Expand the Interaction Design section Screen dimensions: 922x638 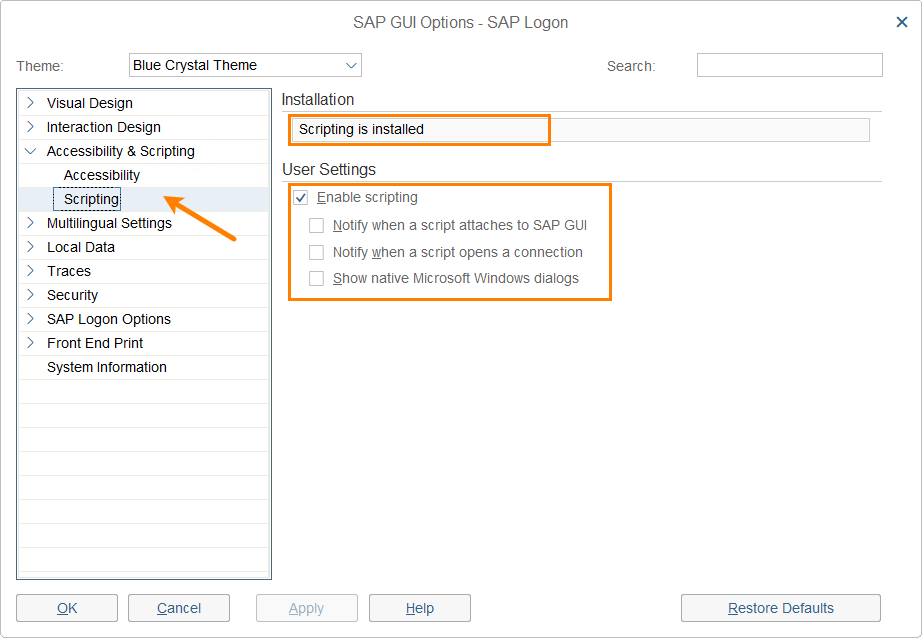[x=31, y=127]
